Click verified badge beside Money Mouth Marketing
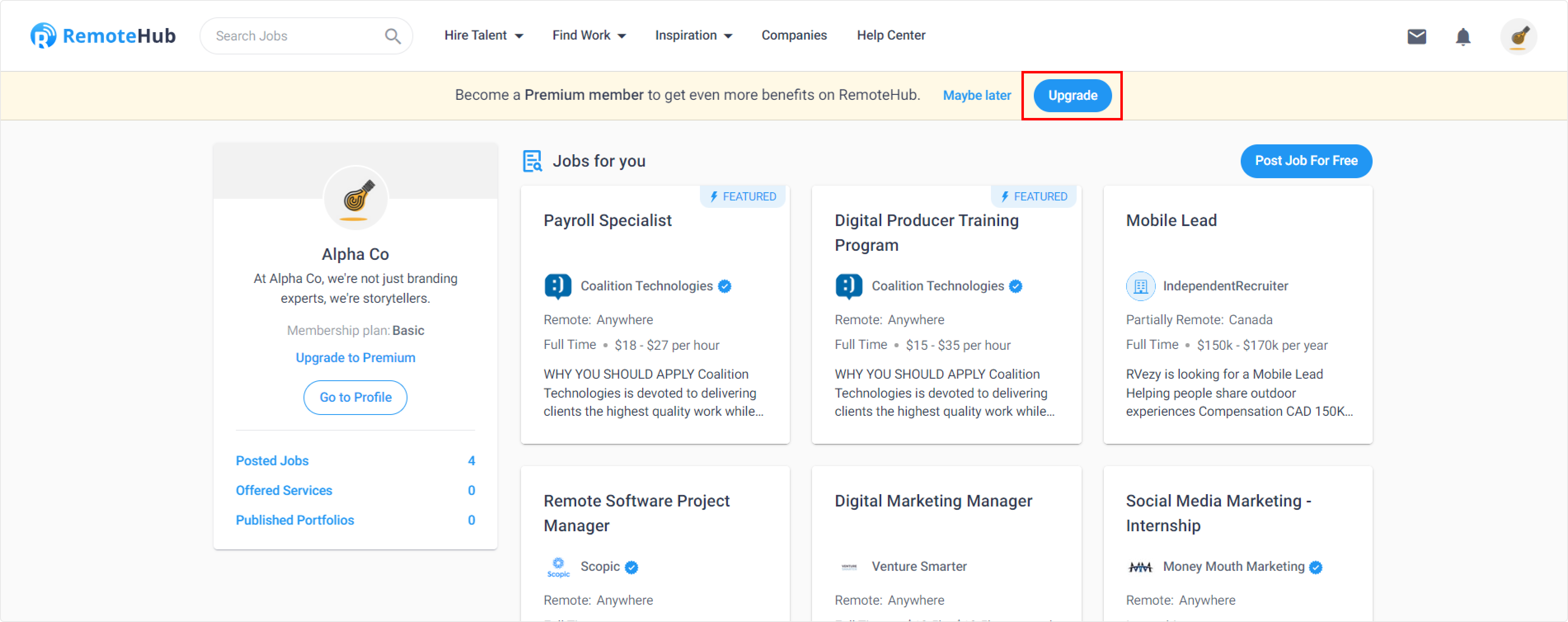This screenshot has height=622, width=1568. click(x=1315, y=567)
